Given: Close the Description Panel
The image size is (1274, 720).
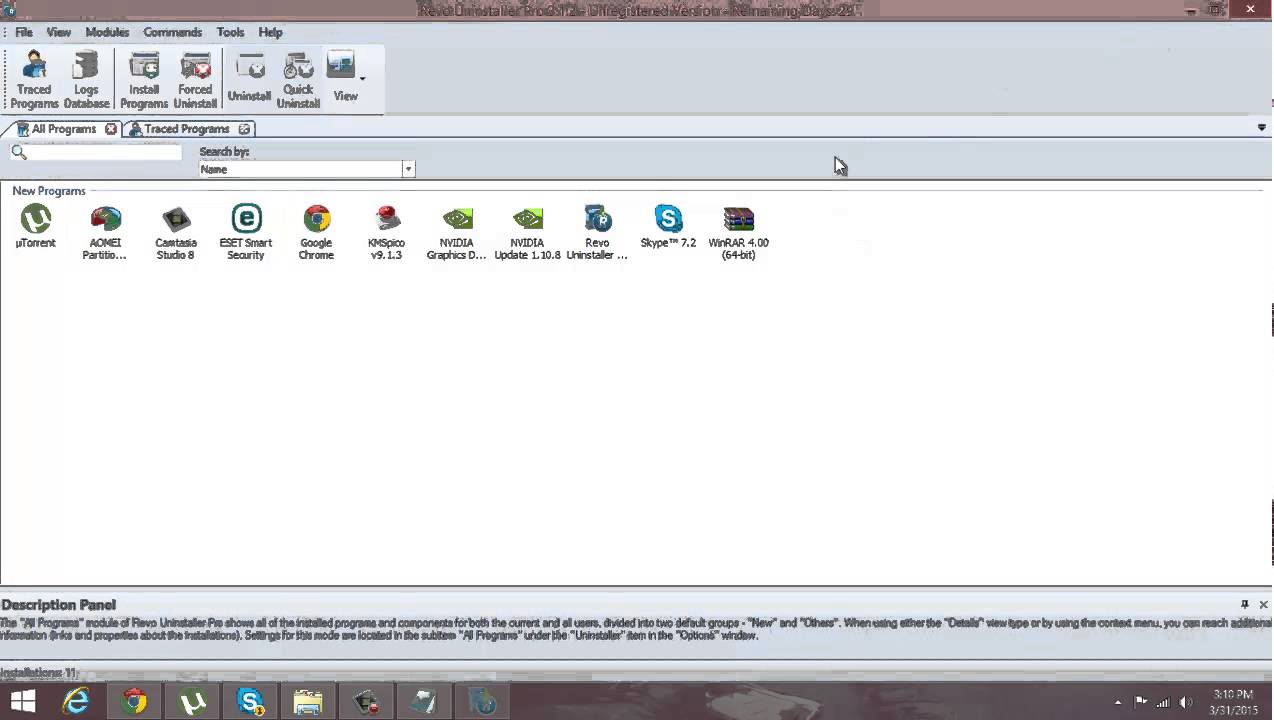Looking at the screenshot, I should tap(1263, 604).
